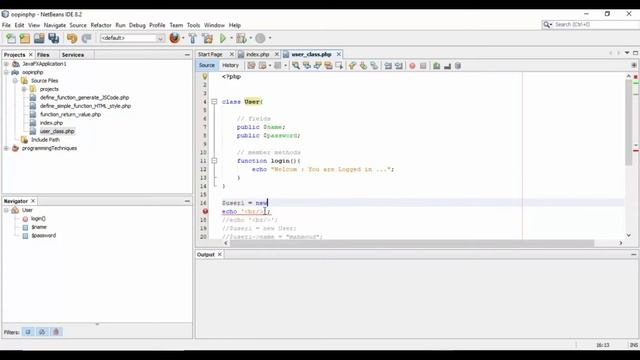Screen dimensions: 640x360
Task: Click the lightbulb hint icon at line 1
Action: click(x=205, y=76)
